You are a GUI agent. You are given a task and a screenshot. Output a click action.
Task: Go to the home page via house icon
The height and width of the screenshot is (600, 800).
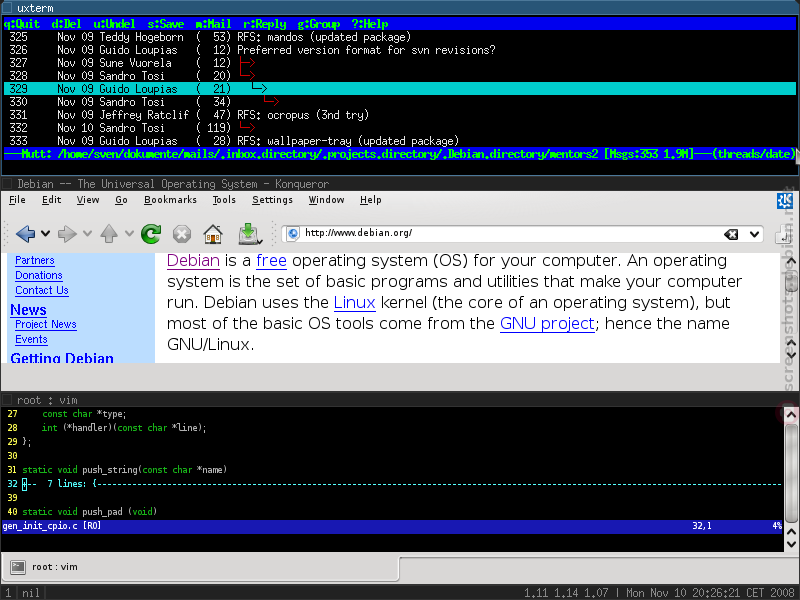(213, 234)
